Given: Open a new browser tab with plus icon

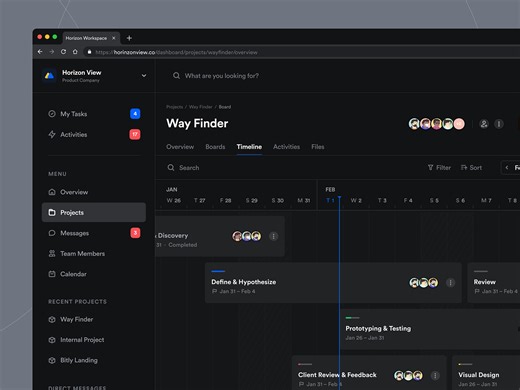Looking at the screenshot, I should click(x=129, y=38).
